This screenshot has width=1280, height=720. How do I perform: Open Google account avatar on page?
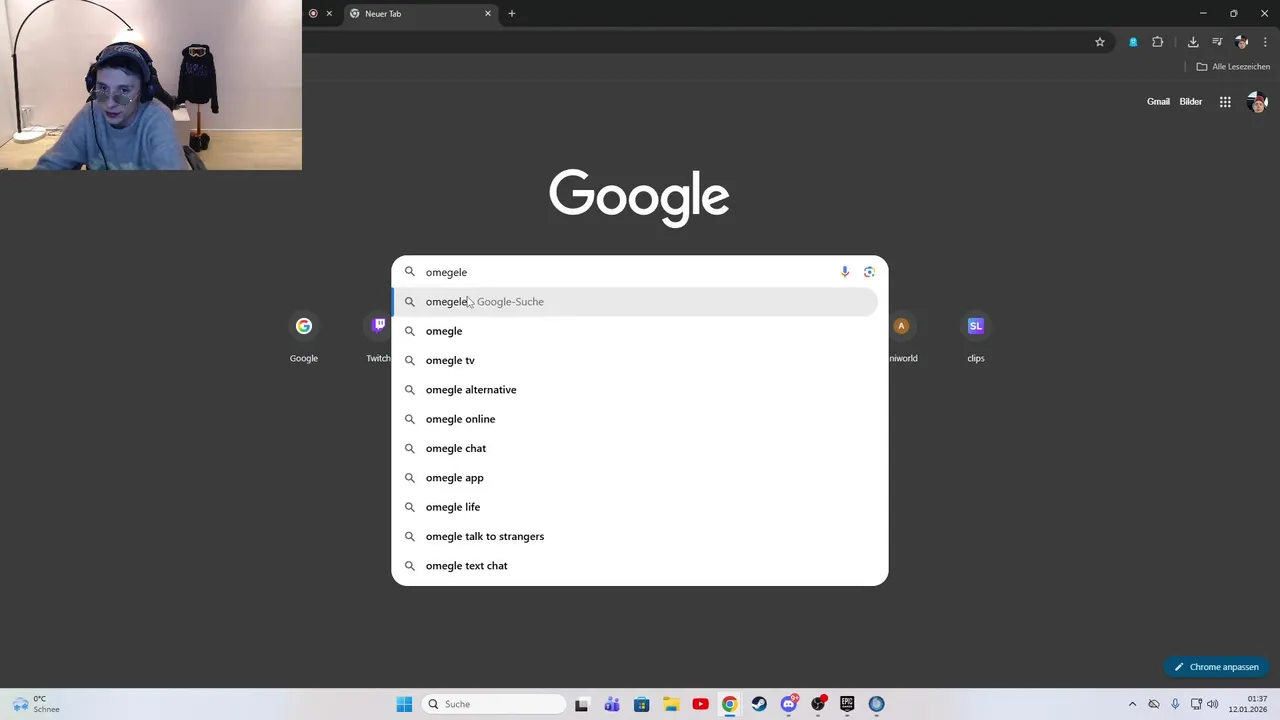1257,102
